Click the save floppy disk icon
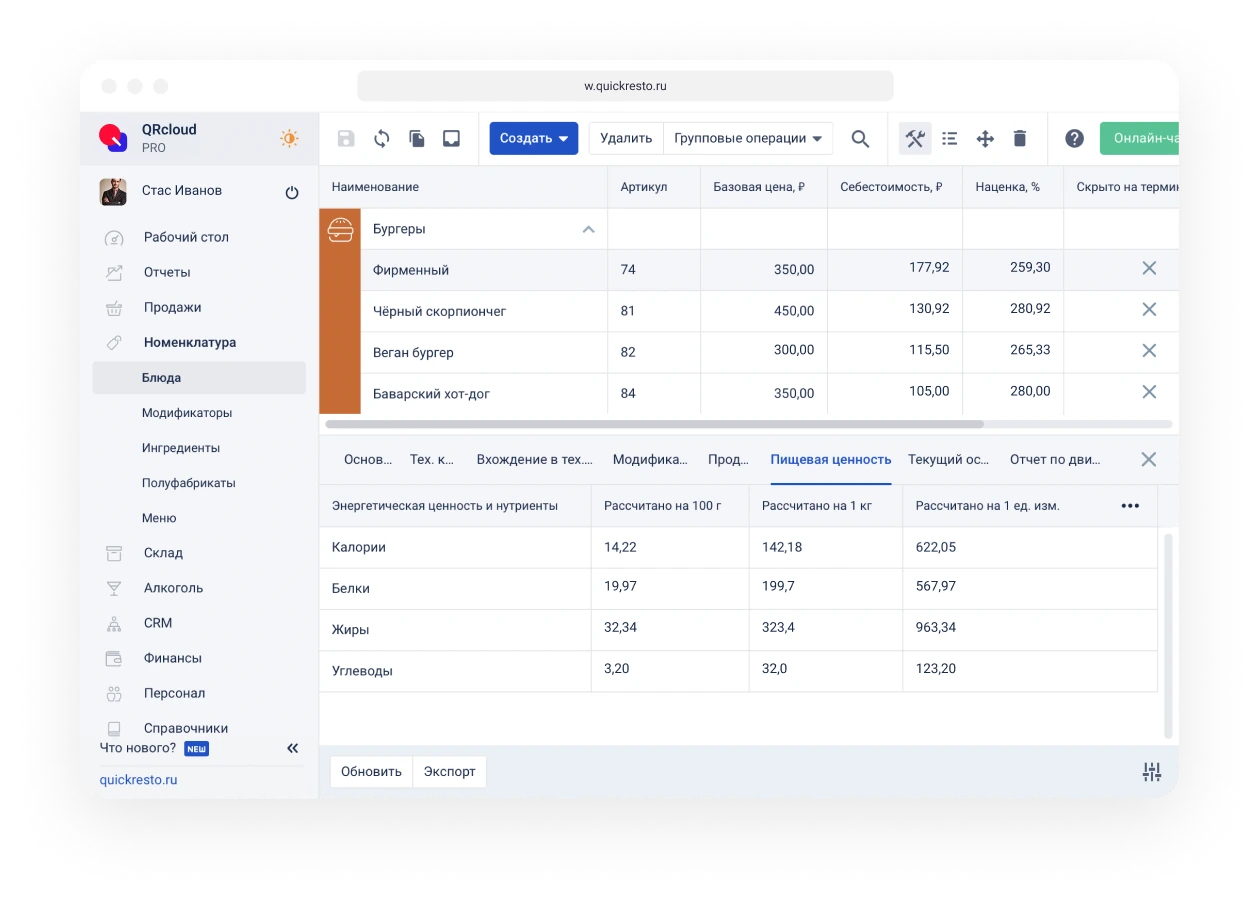The height and width of the screenshot is (899, 1259). pyautogui.click(x=346, y=139)
